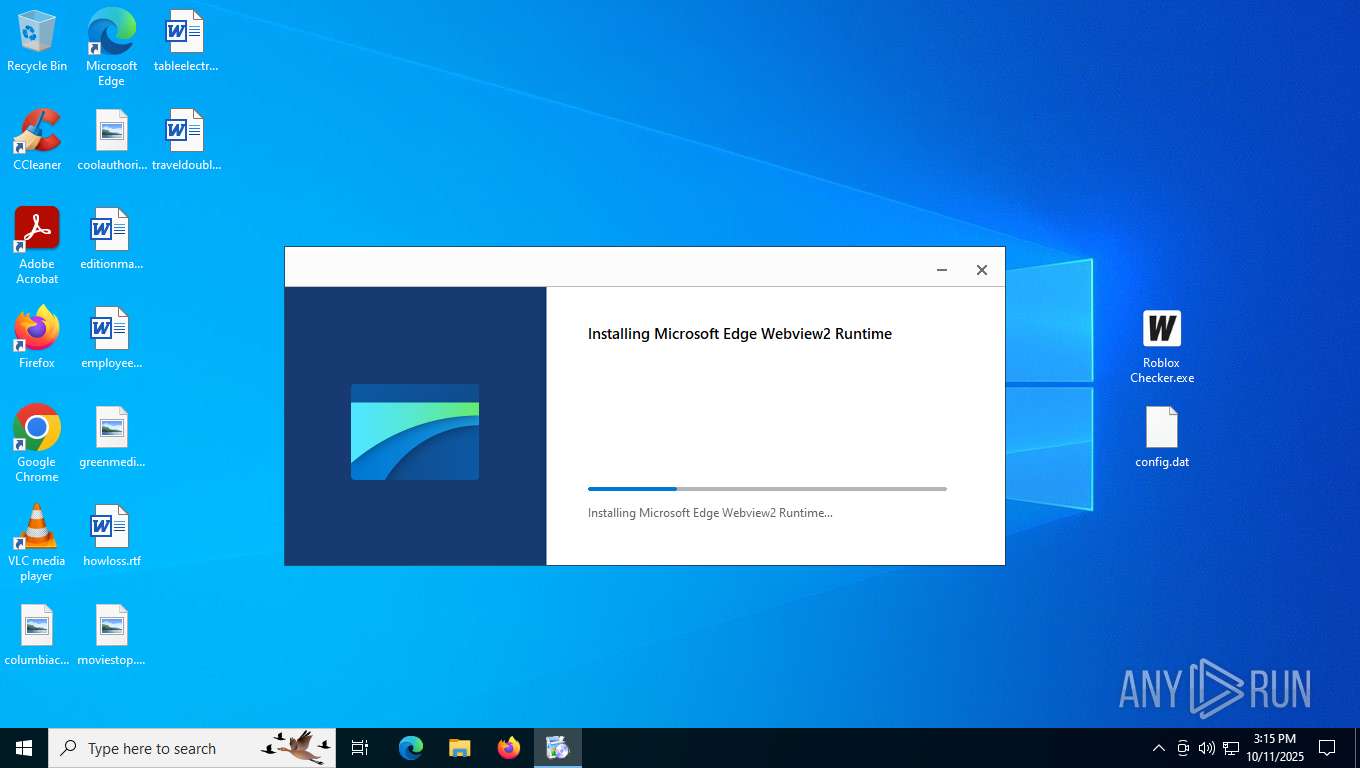Select the config.dat file icon

point(1162,437)
